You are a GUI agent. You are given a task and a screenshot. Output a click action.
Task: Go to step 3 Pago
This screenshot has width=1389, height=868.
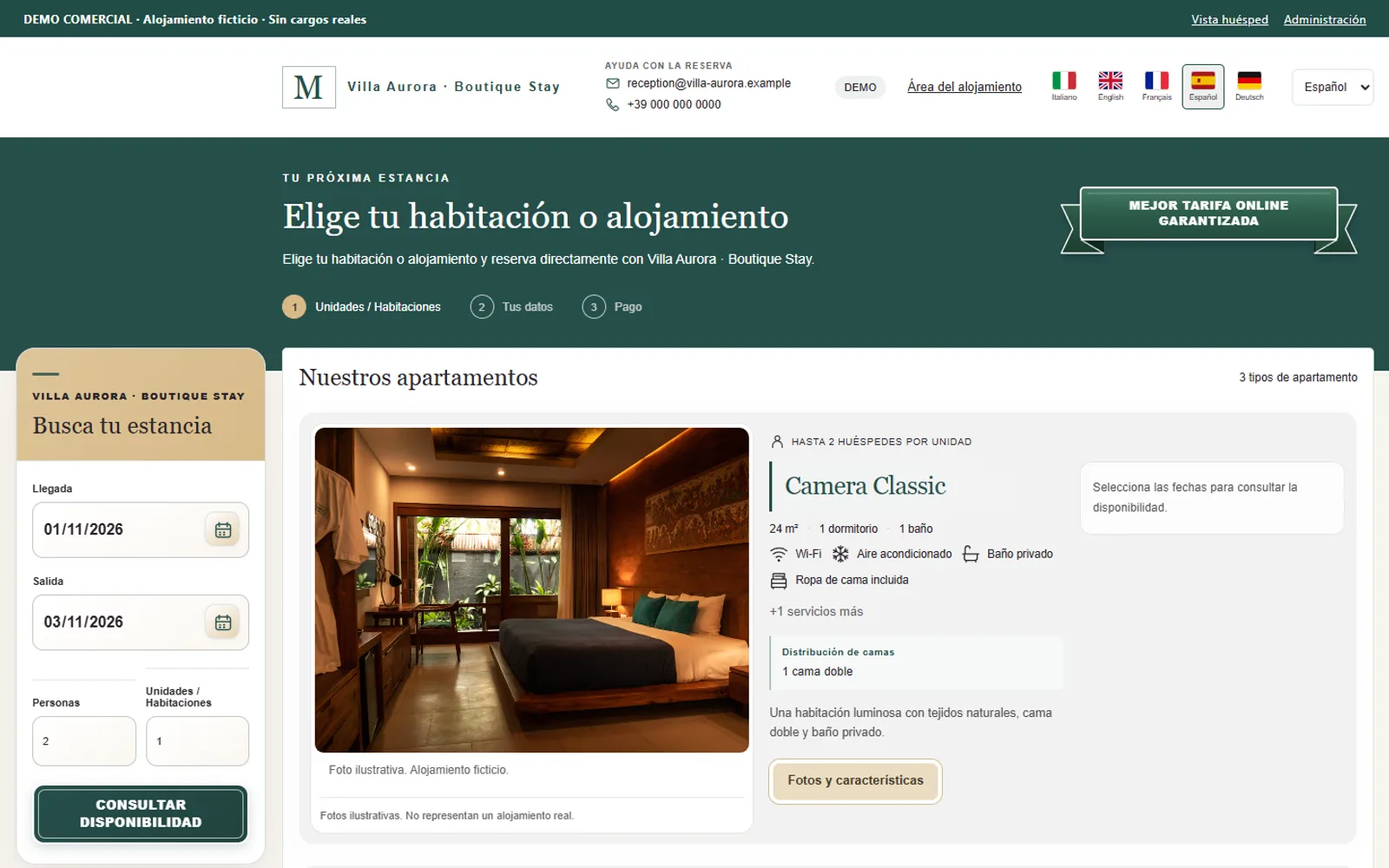pos(612,306)
